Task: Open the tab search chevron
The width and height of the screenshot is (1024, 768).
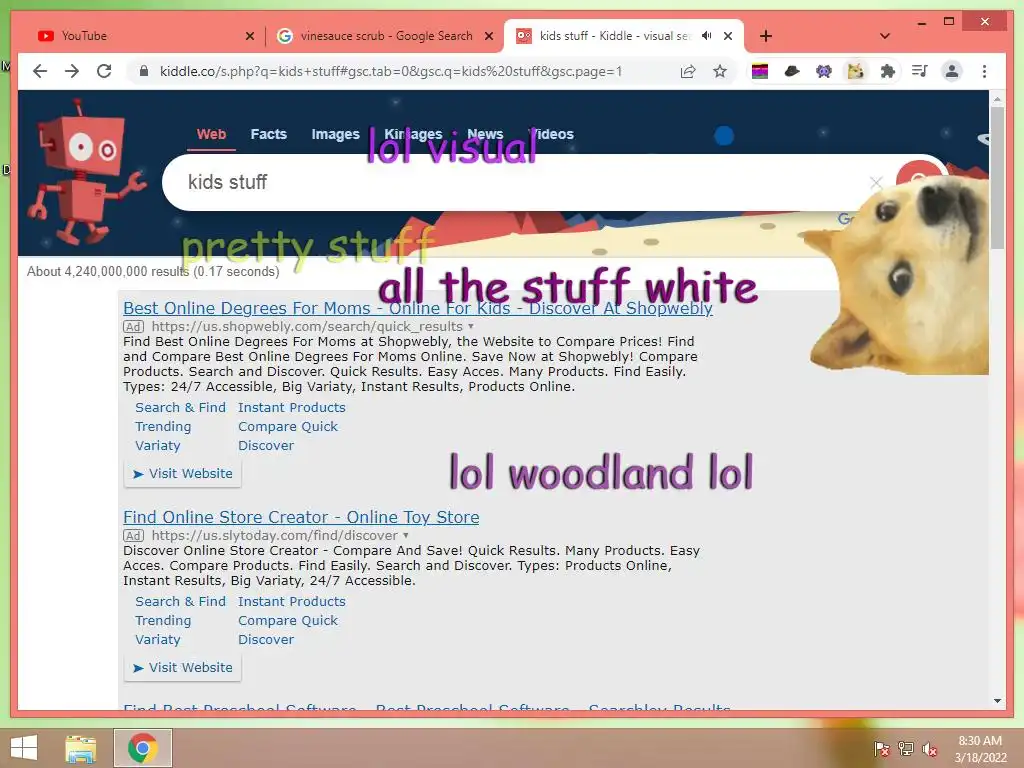Action: coord(885,36)
